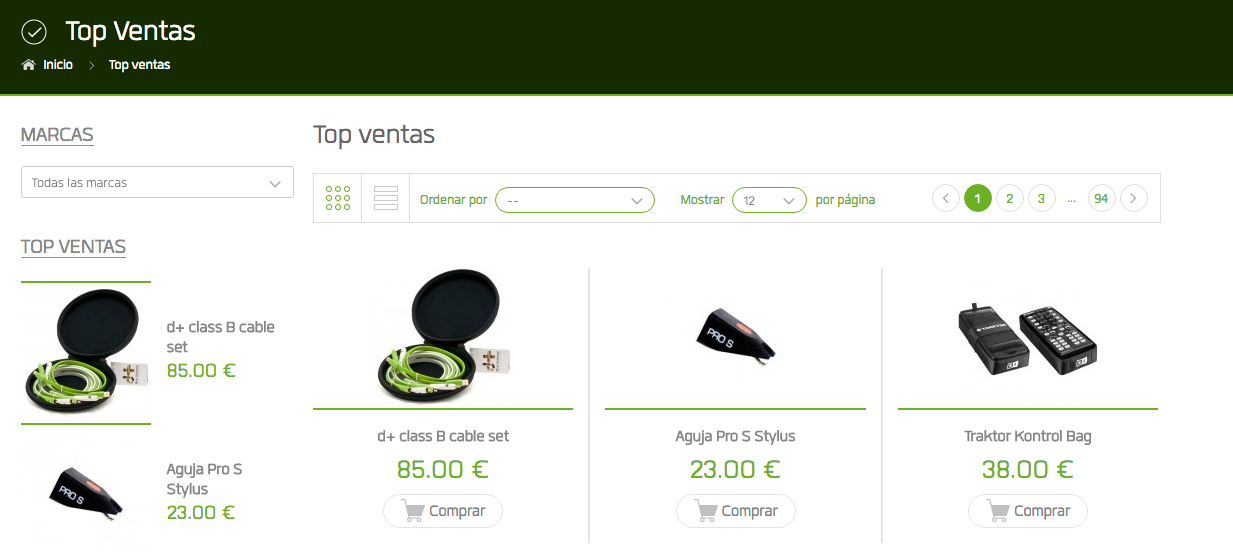Click cart icon for Traktor Kontrol Bag

coord(998,511)
